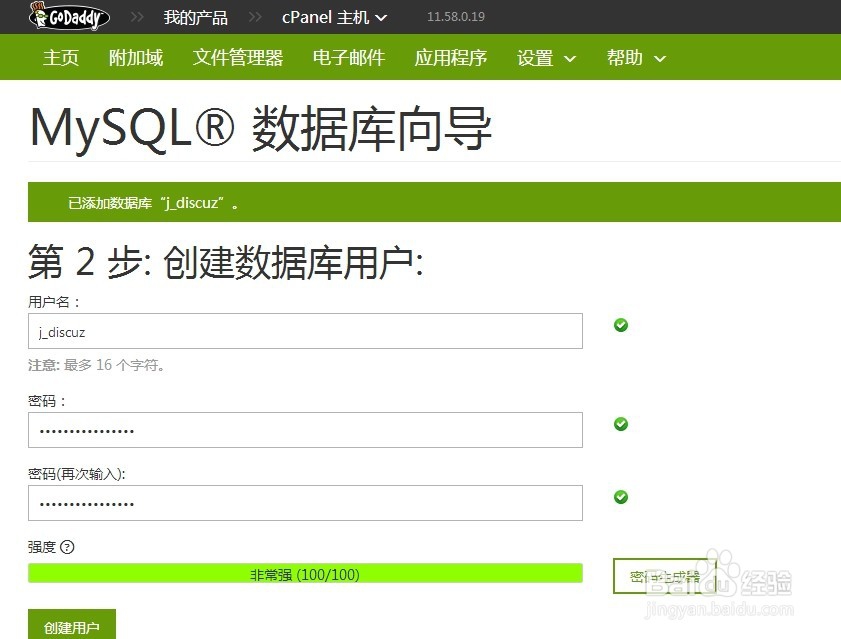The image size is (841, 639).
Task: Click the 第 2 步: 创建数据库用户 heading
Action: tap(226, 262)
